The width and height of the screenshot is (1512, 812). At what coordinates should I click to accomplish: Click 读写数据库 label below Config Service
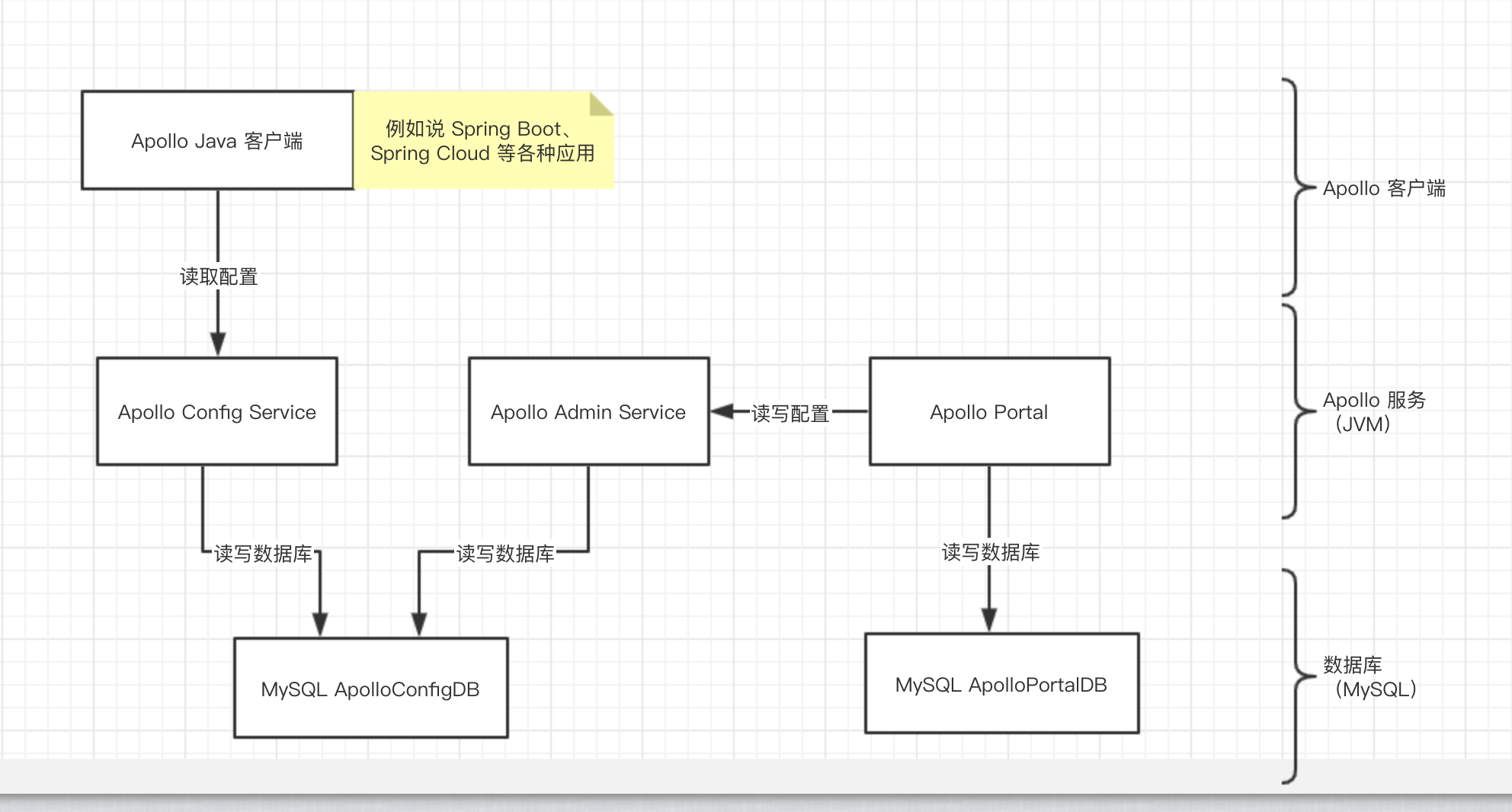[x=263, y=553]
